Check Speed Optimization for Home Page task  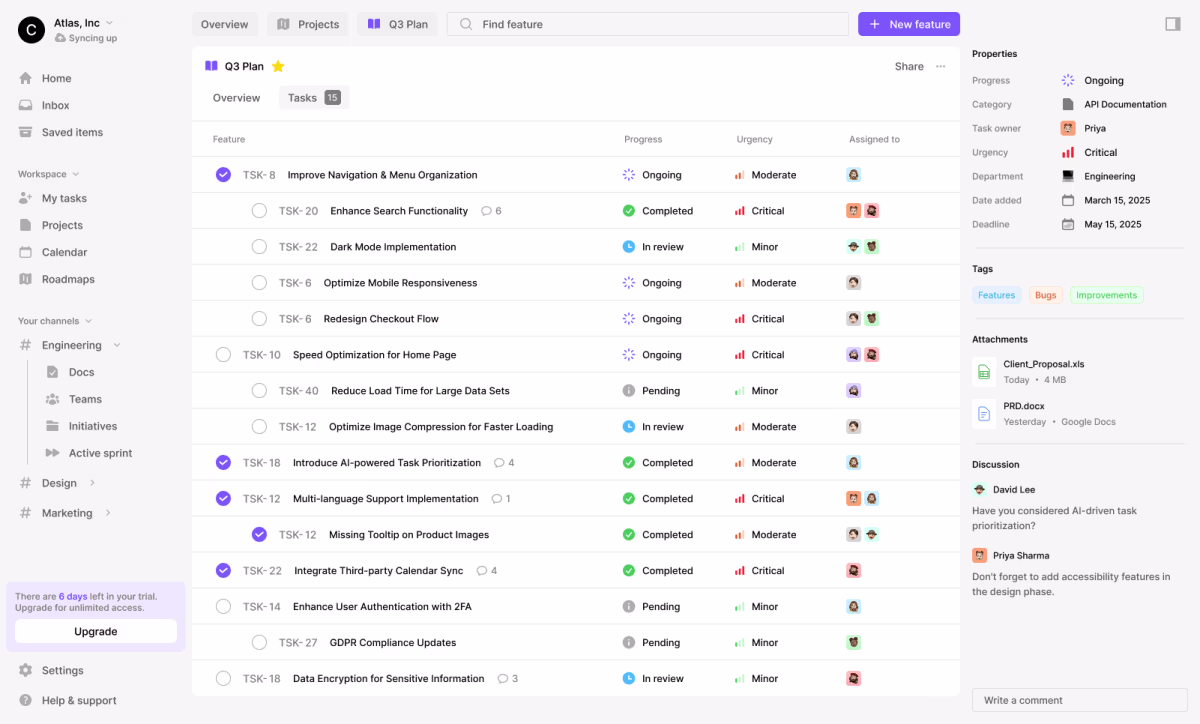pyautogui.click(x=223, y=355)
